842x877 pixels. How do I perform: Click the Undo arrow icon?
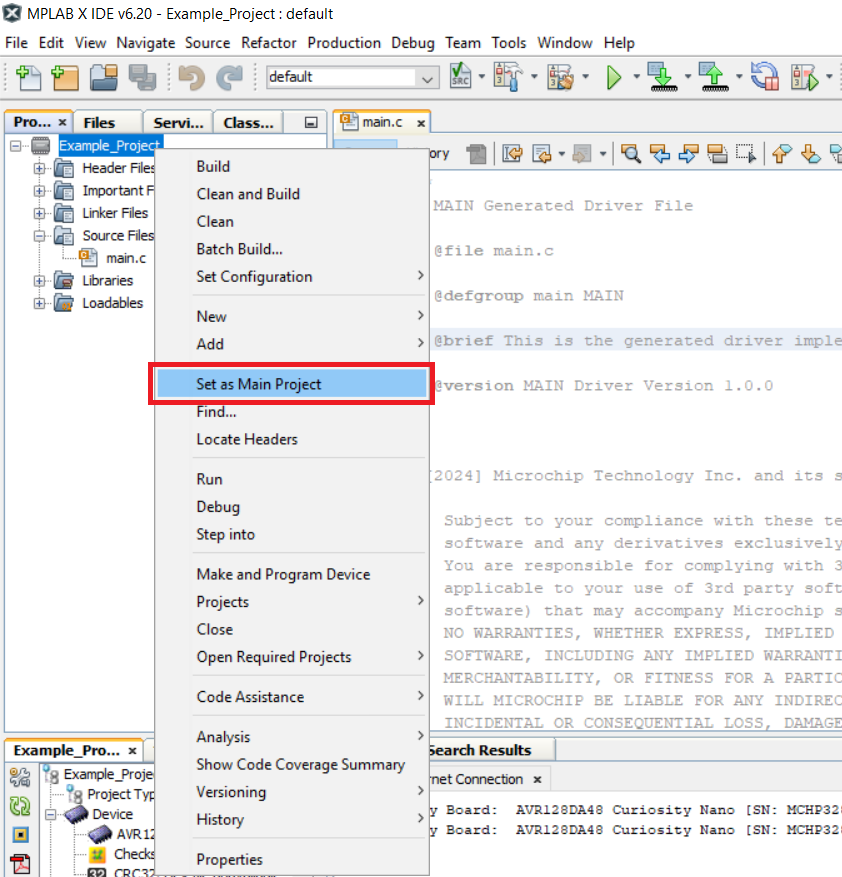click(x=192, y=77)
